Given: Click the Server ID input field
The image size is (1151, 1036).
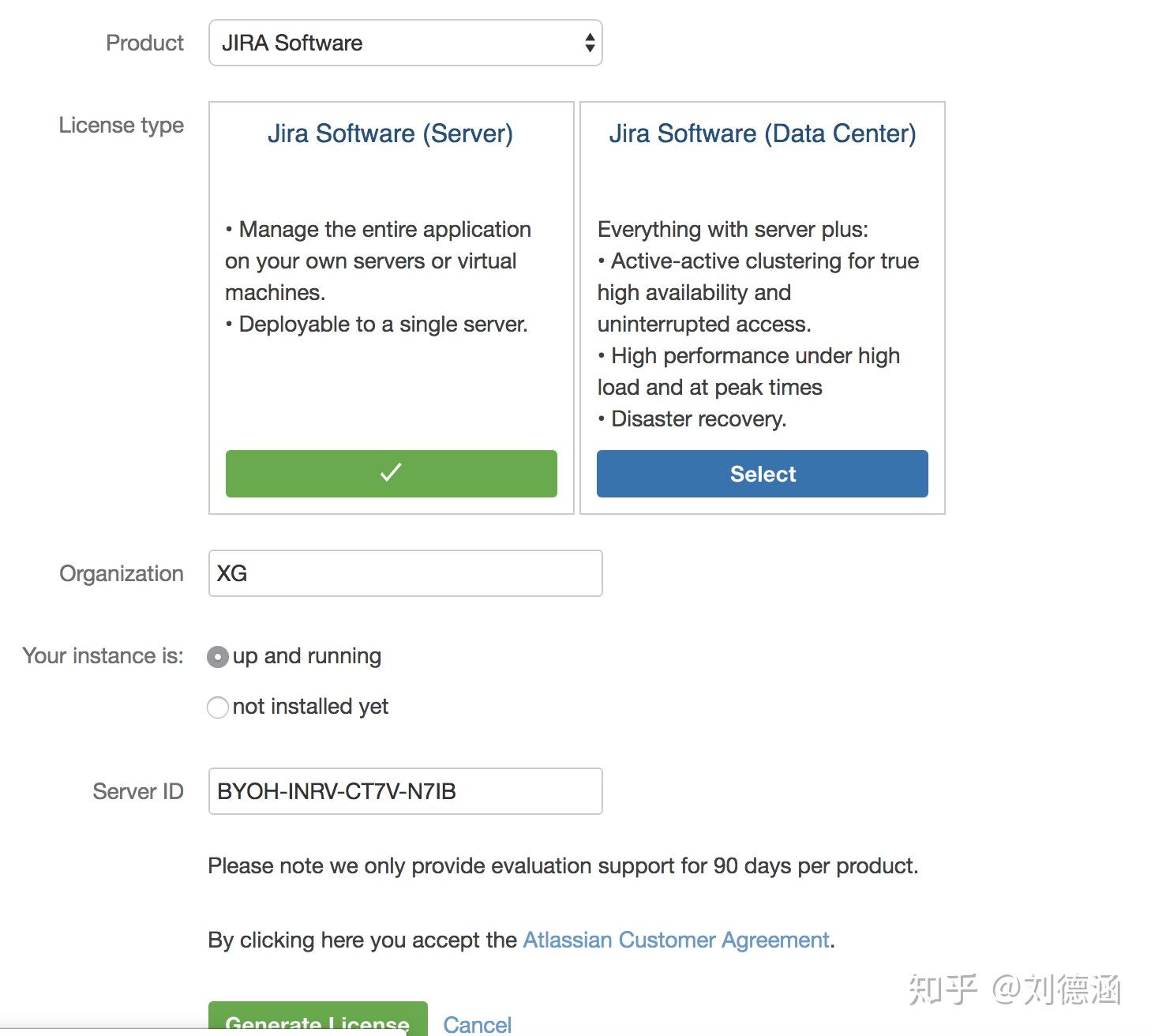Looking at the screenshot, I should click(405, 791).
